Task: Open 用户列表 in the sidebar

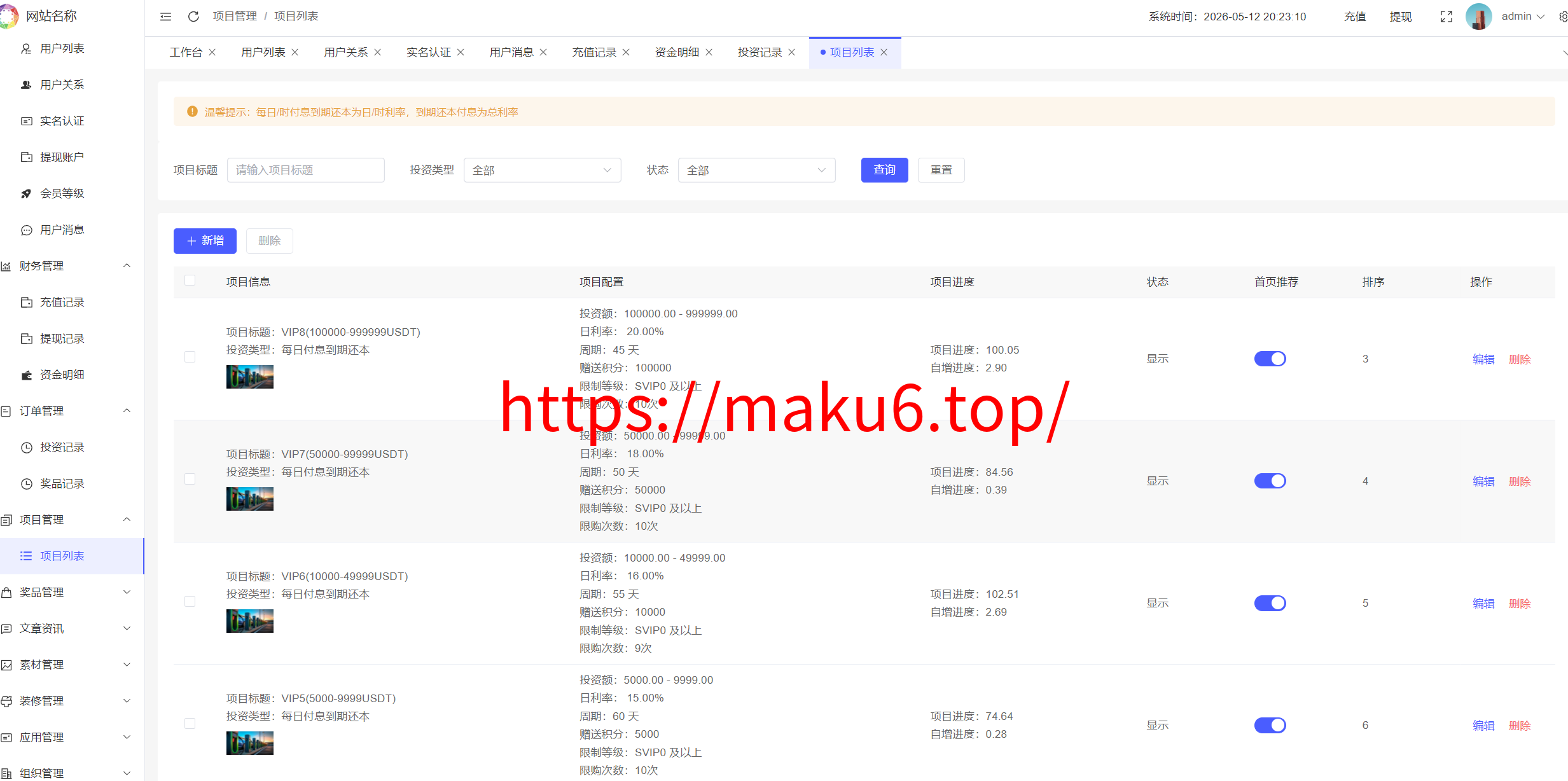Action: tap(62, 48)
